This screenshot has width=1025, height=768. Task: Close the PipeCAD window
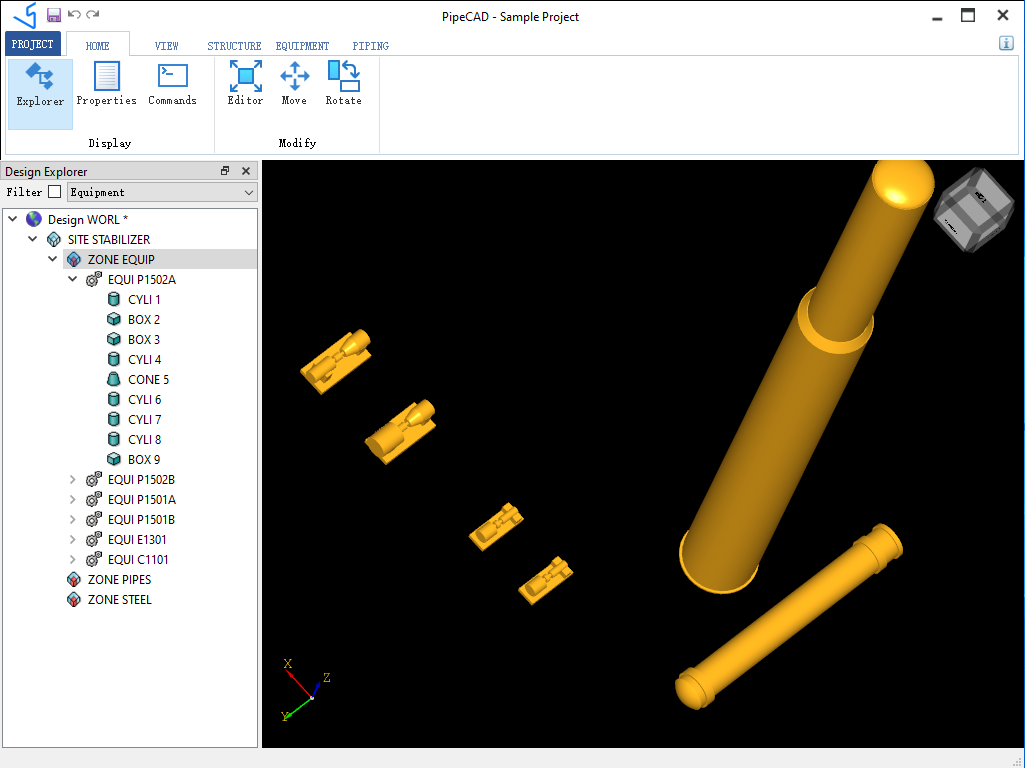pyautogui.click(x=1003, y=15)
